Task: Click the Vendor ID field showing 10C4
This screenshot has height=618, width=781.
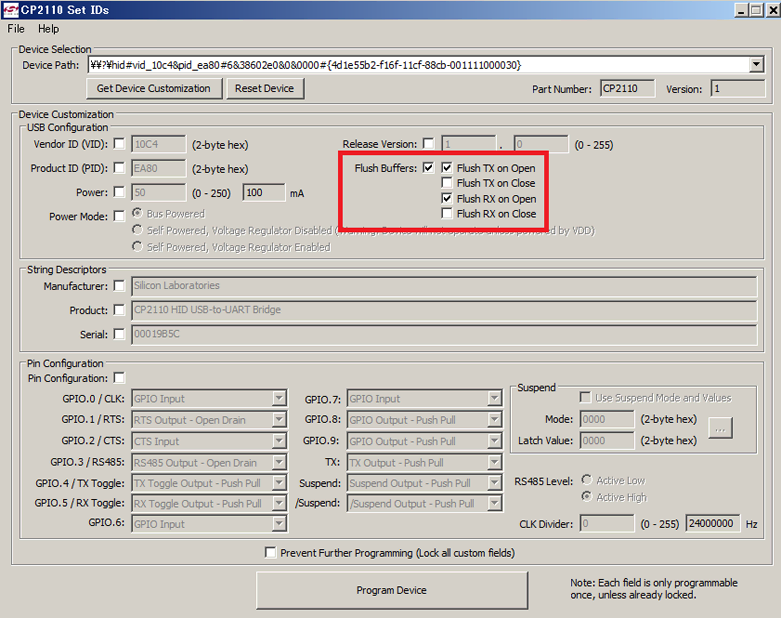Action: pyautogui.click(x=158, y=144)
